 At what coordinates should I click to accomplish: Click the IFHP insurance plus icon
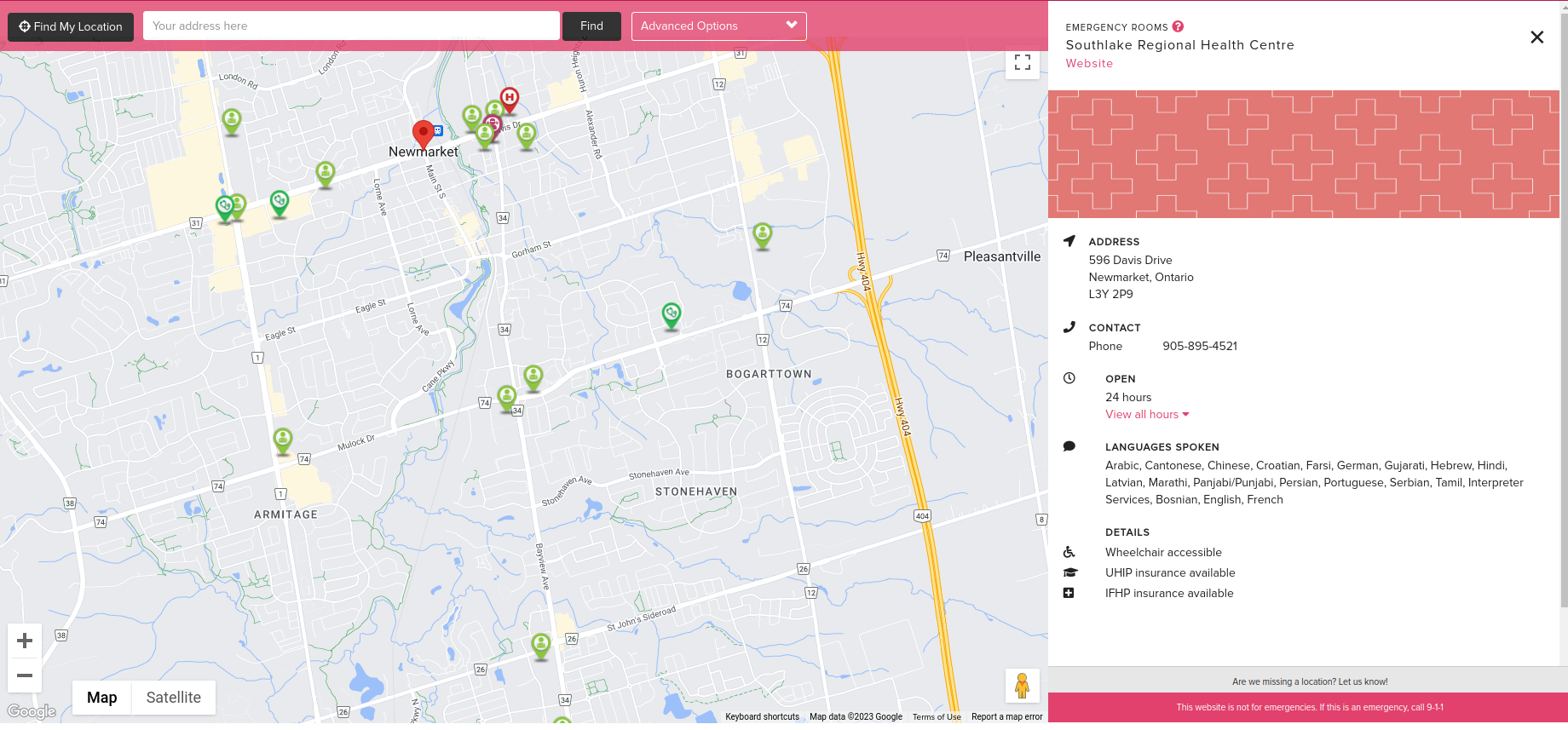pyautogui.click(x=1069, y=593)
